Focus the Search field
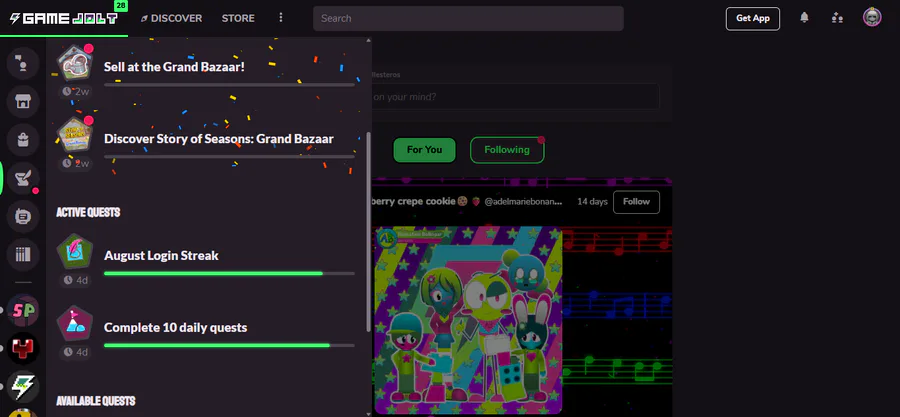Screen dimensions: 900x417 click(468, 18)
